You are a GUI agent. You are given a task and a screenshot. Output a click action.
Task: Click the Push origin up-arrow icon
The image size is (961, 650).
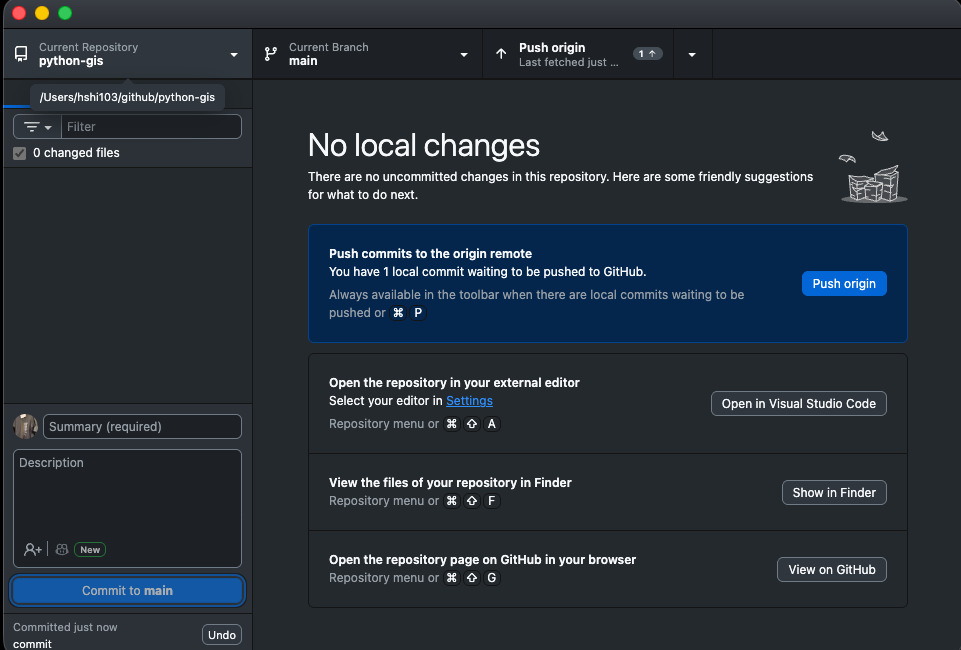coord(501,54)
